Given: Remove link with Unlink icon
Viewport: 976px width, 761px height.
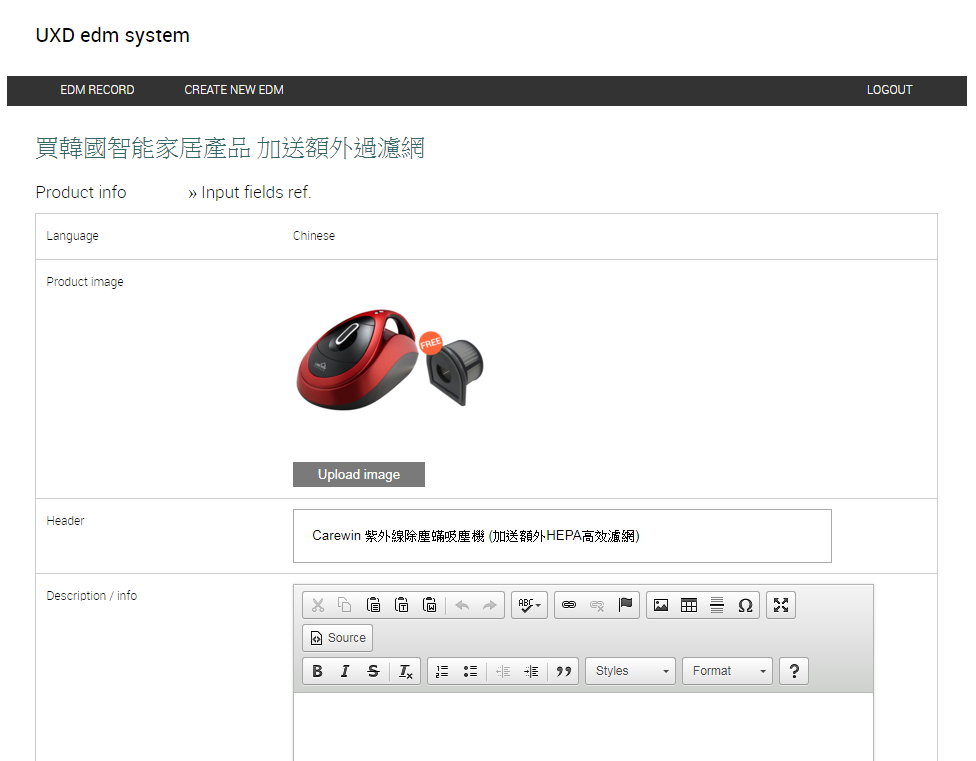Looking at the screenshot, I should click(x=597, y=605).
